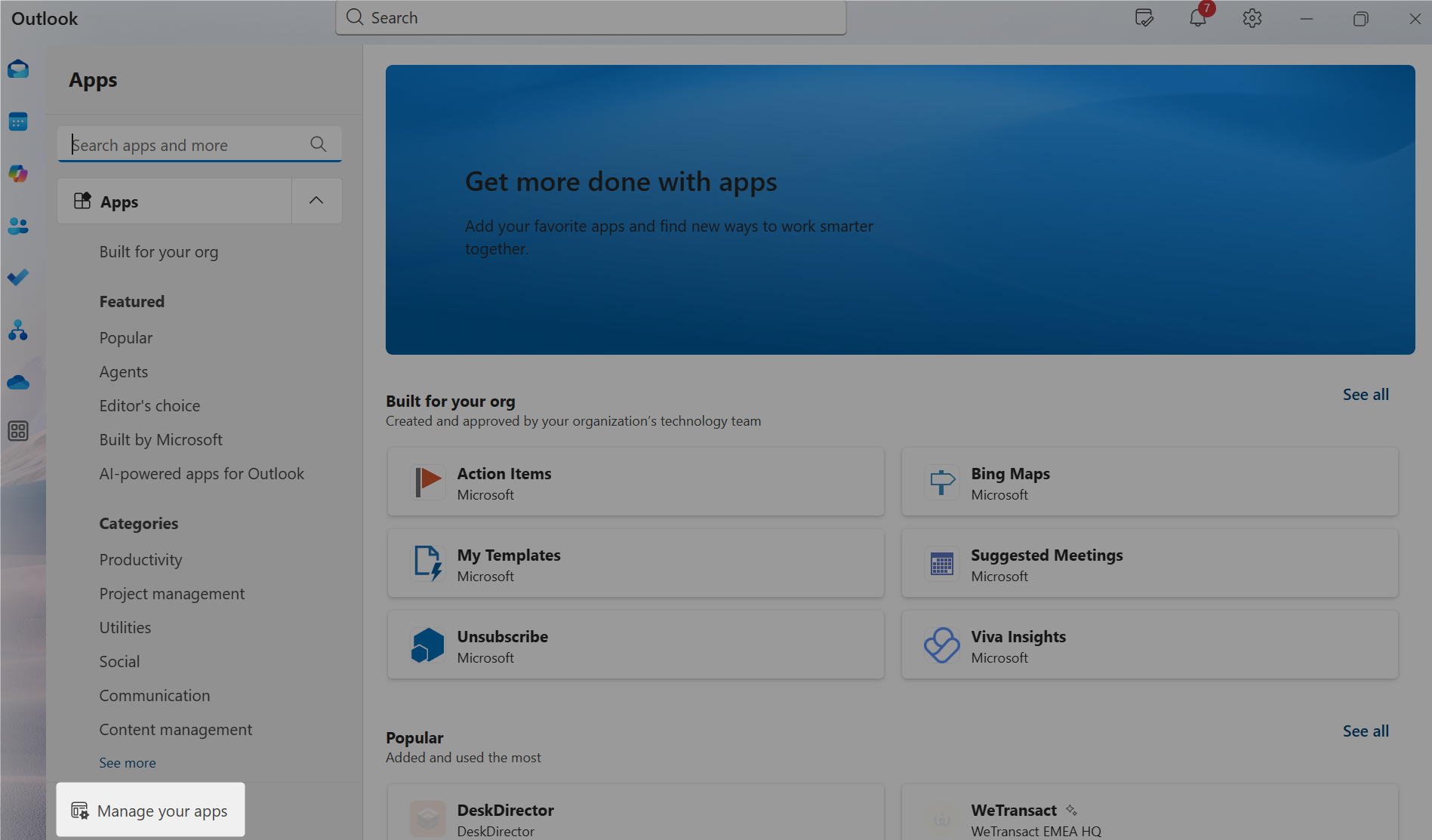The height and width of the screenshot is (840, 1432).
Task: Click Manage your apps button
Action: (x=150, y=811)
